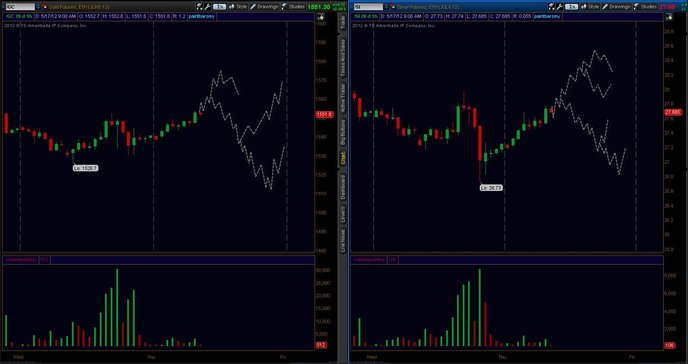Open the Style menu on the gold chart
This screenshot has width=688, height=364.
coord(238,7)
